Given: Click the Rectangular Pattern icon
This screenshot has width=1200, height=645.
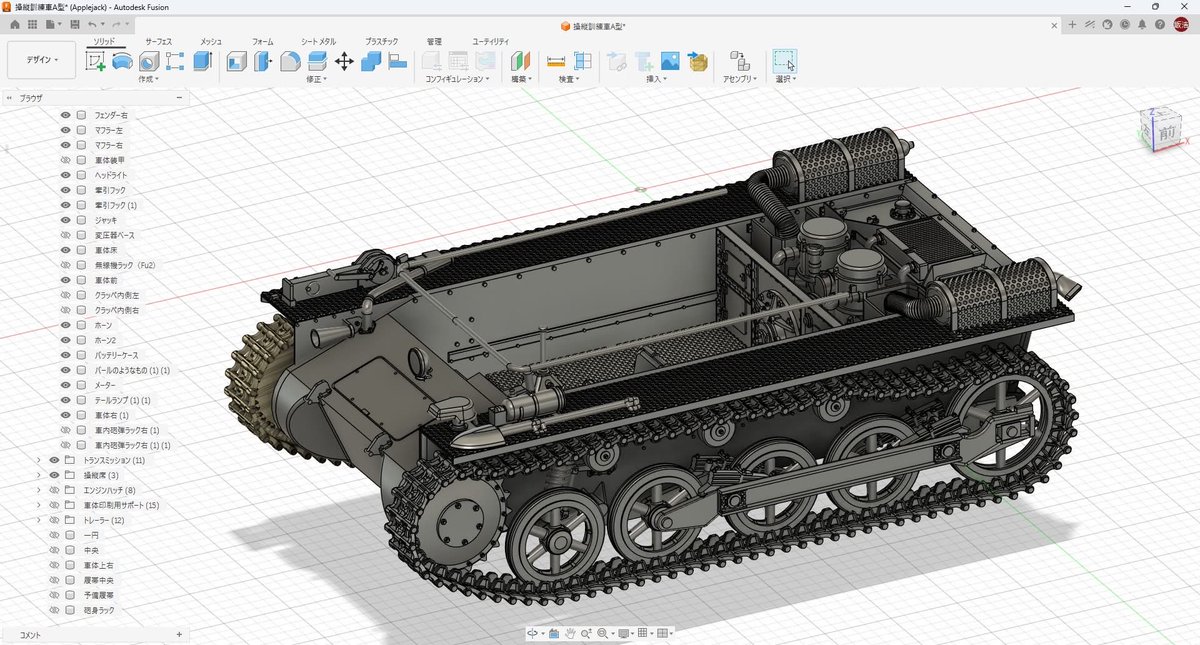Looking at the screenshot, I should (175, 62).
